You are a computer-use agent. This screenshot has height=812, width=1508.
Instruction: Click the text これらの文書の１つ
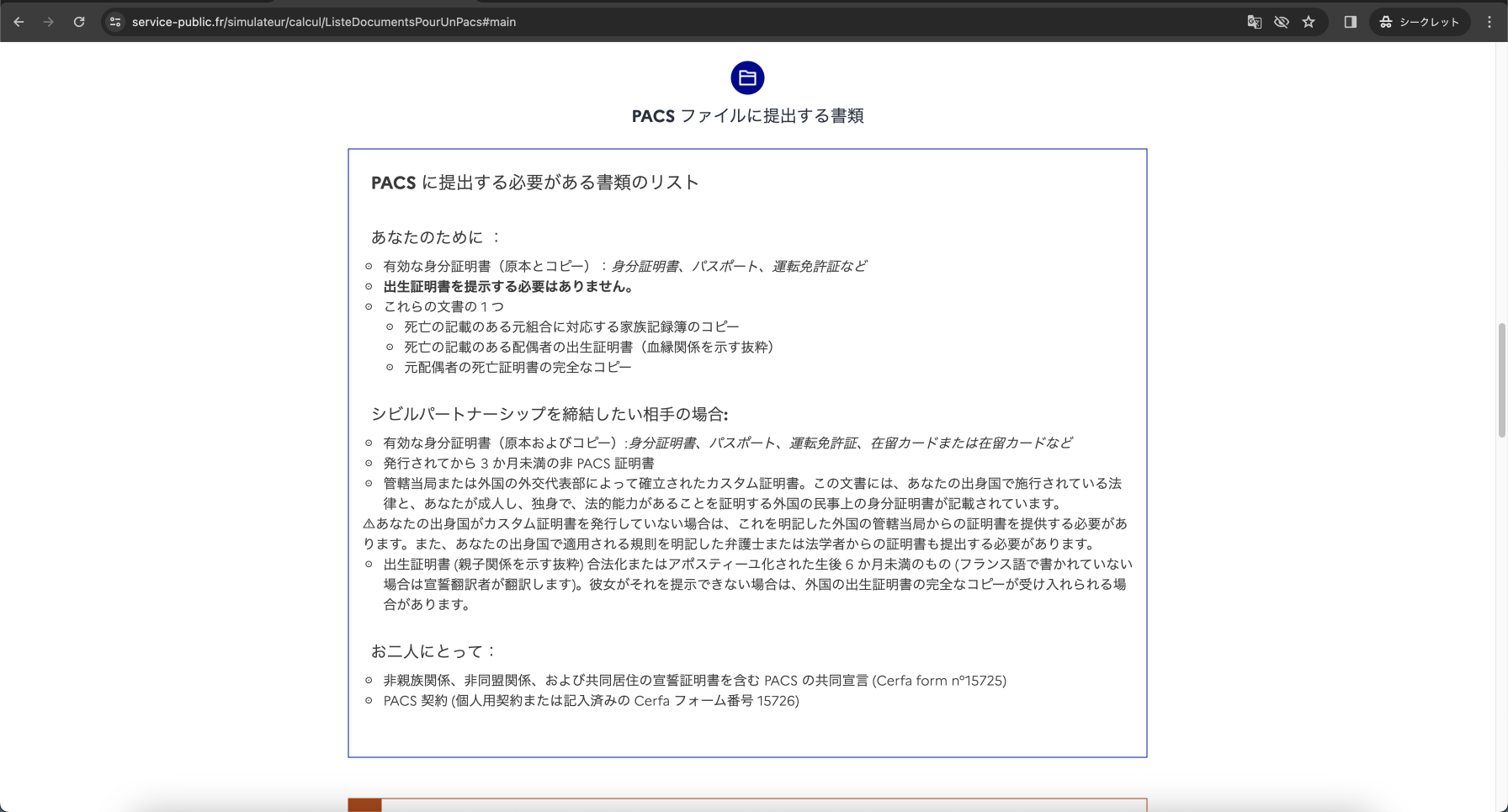443,306
